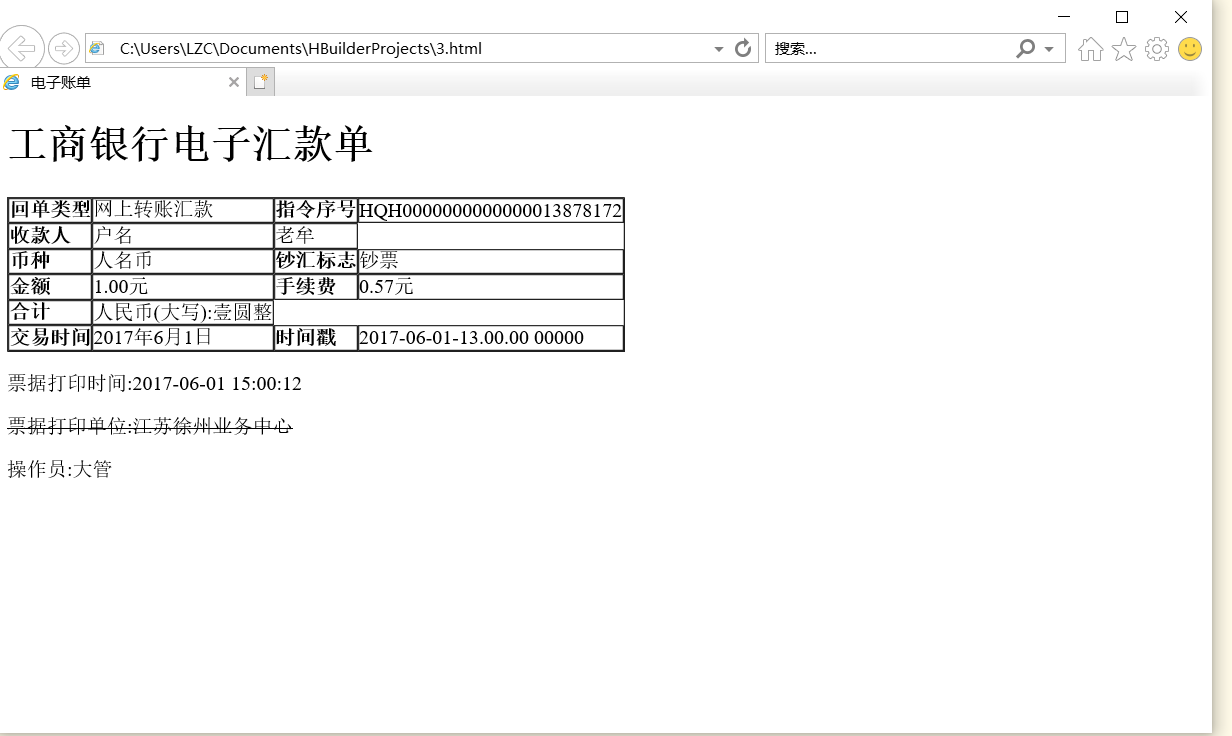
Task: Open Tools with the gear icon
Action: coord(1157,49)
